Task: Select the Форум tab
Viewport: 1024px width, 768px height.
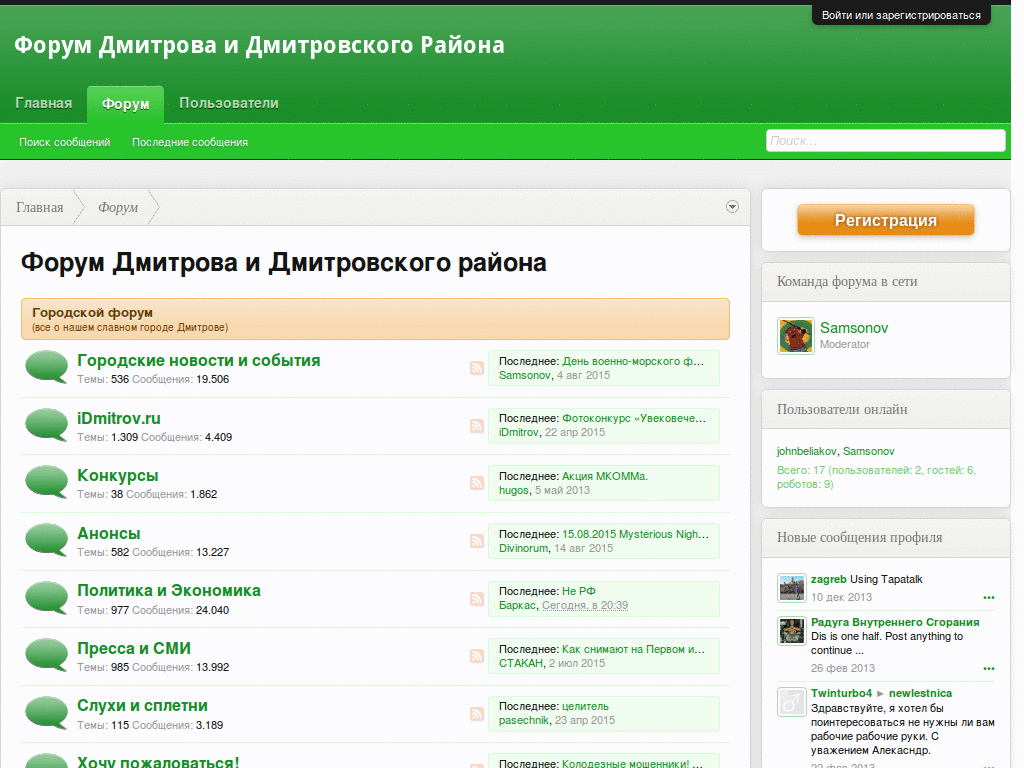Action: 125,104
